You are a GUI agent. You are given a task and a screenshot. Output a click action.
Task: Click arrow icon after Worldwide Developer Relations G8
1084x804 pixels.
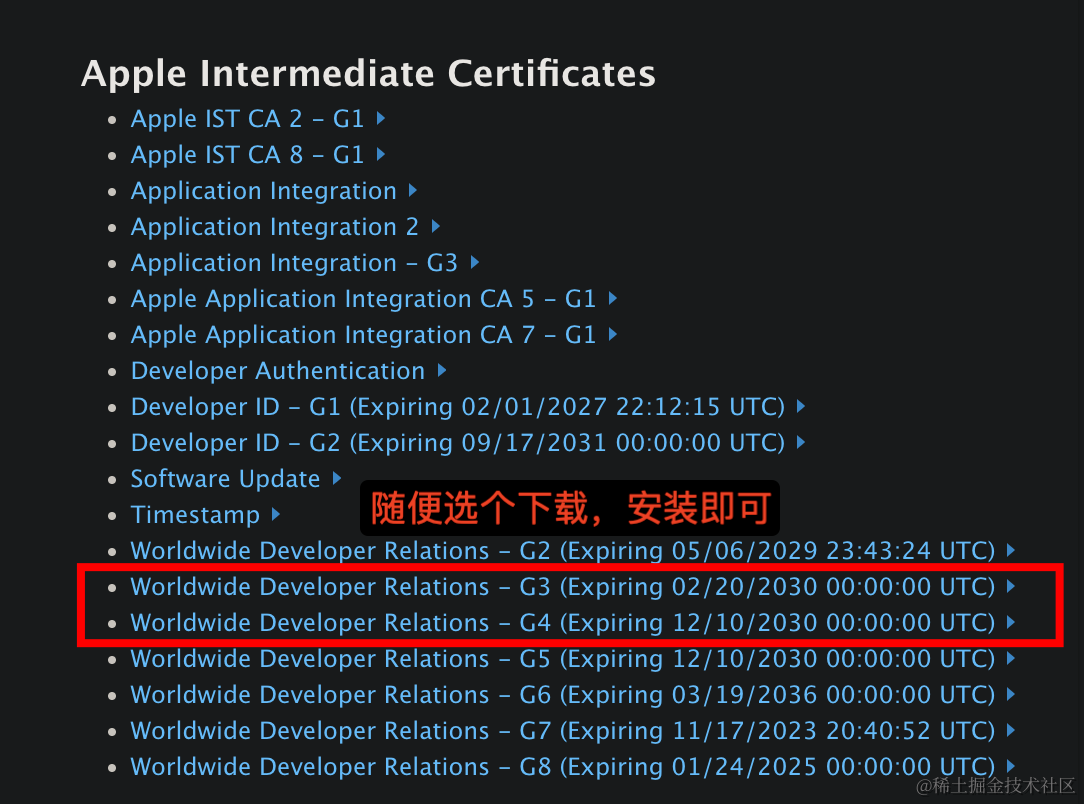click(x=1011, y=765)
